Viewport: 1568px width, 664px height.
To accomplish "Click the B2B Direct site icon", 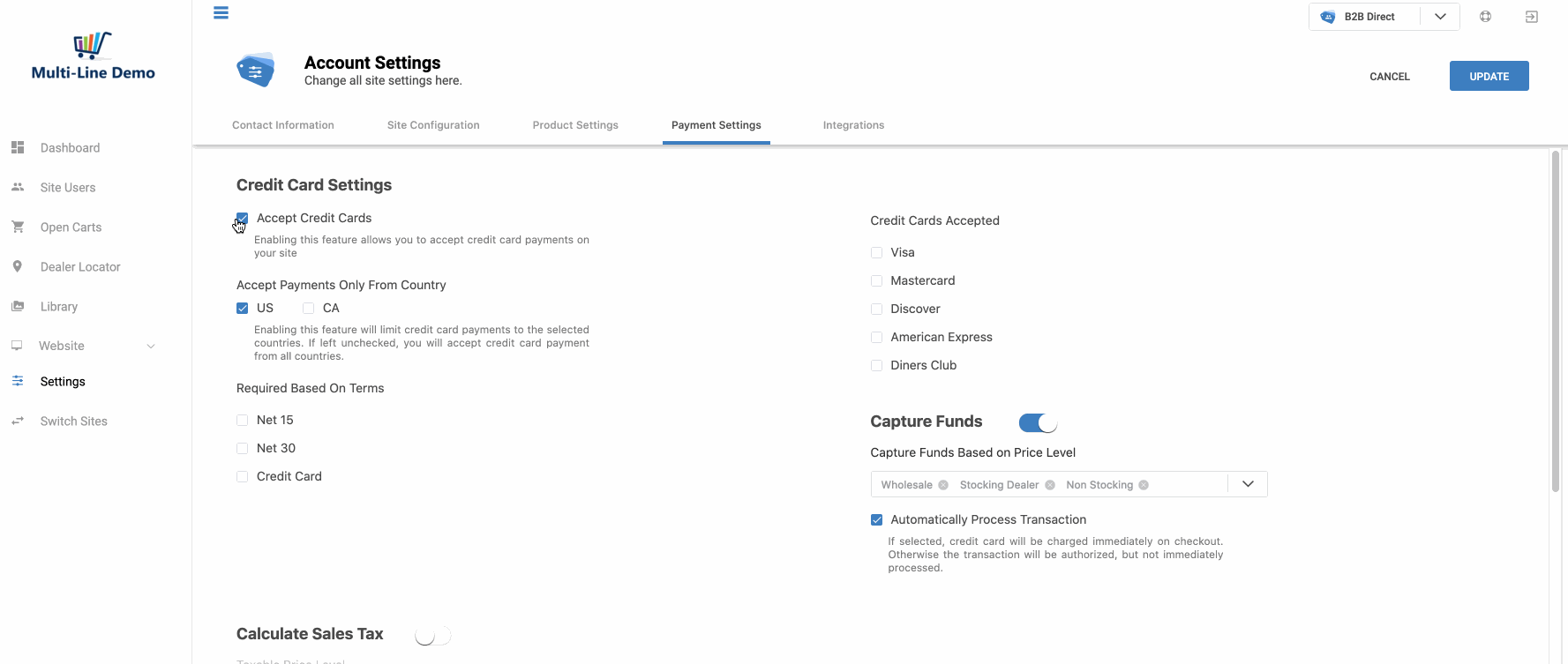I will [1328, 17].
